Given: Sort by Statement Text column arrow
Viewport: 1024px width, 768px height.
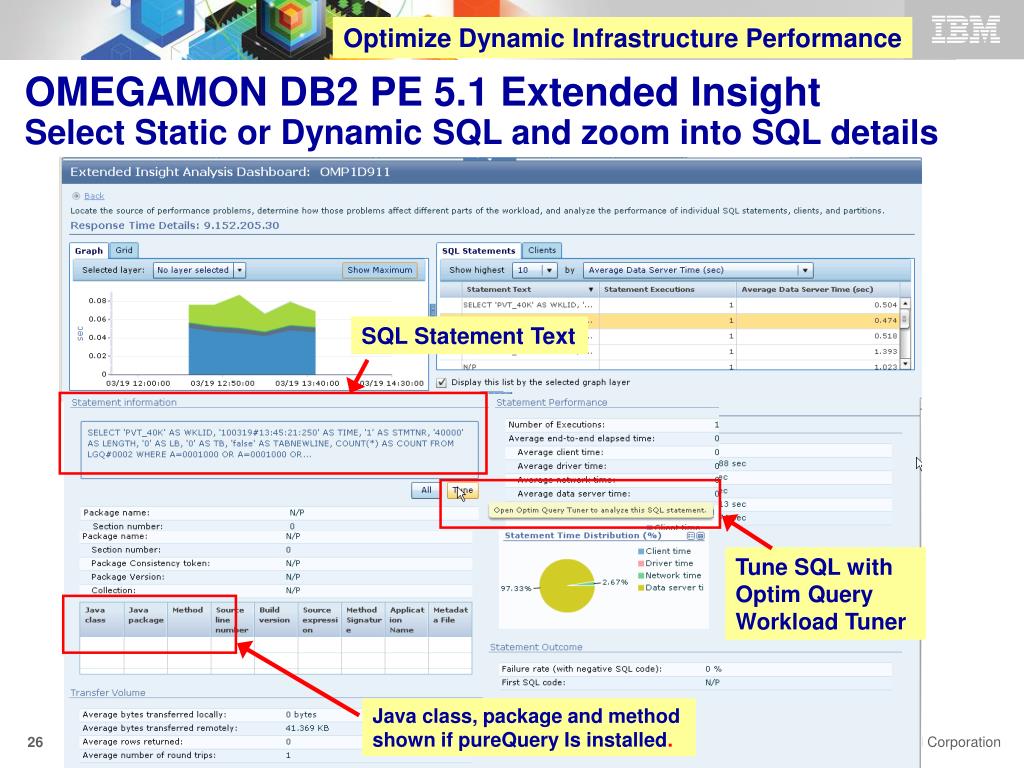Looking at the screenshot, I should (x=590, y=289).
